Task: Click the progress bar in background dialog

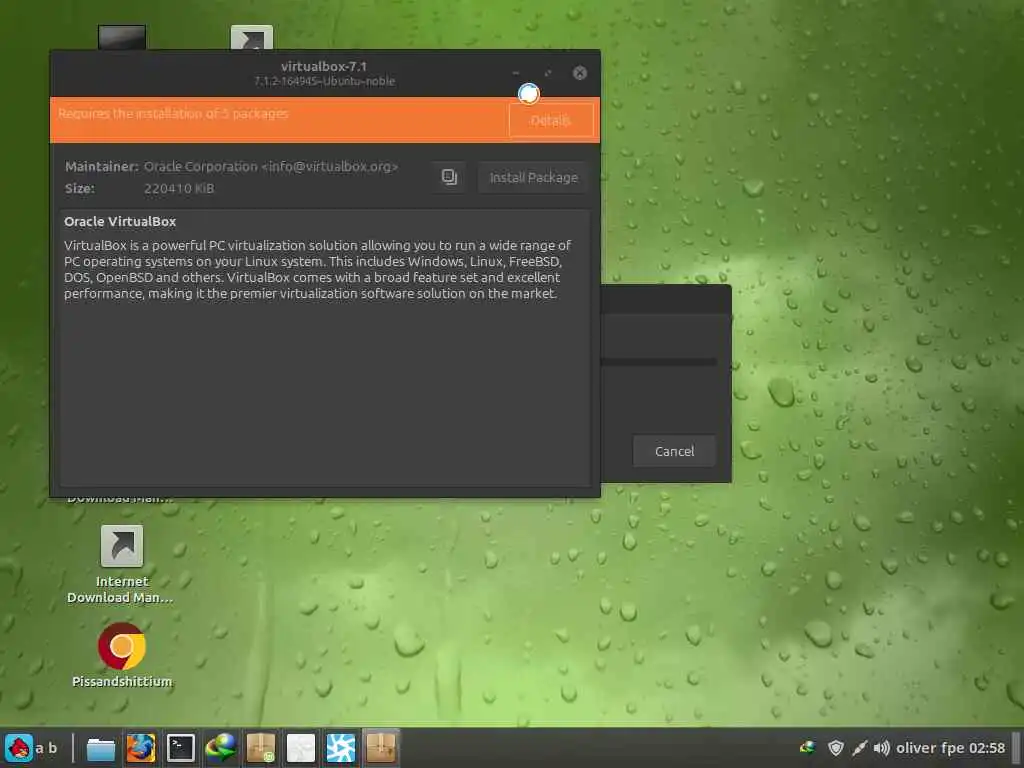Action: pyautogui.click(x=658, y=361)
